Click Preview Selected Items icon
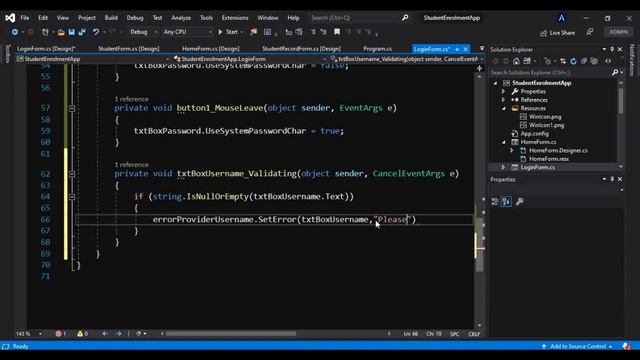This screenshot has height=360, width=640. click(608, 61)
